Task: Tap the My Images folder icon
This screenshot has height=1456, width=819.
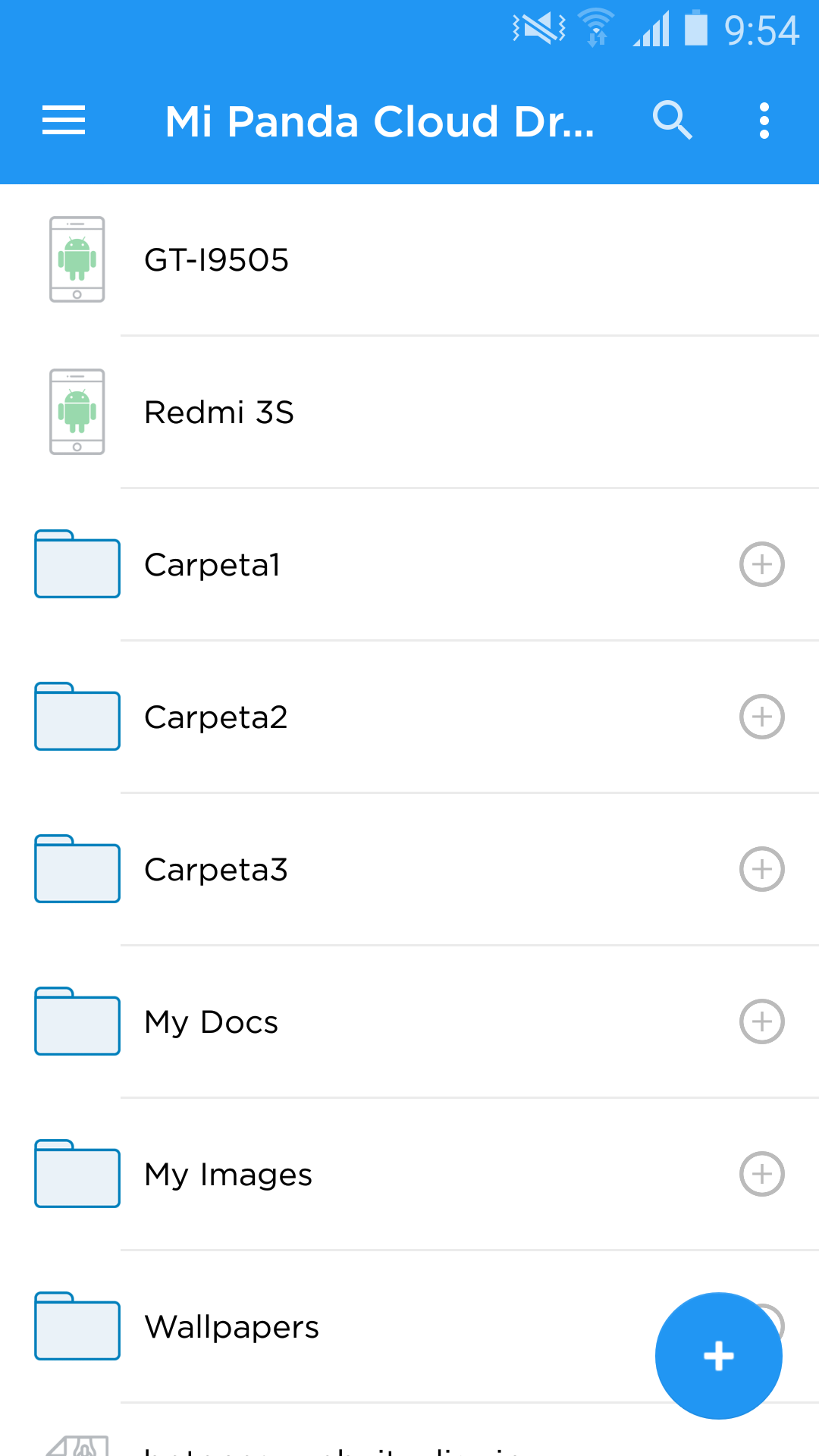Action: 77,1174
